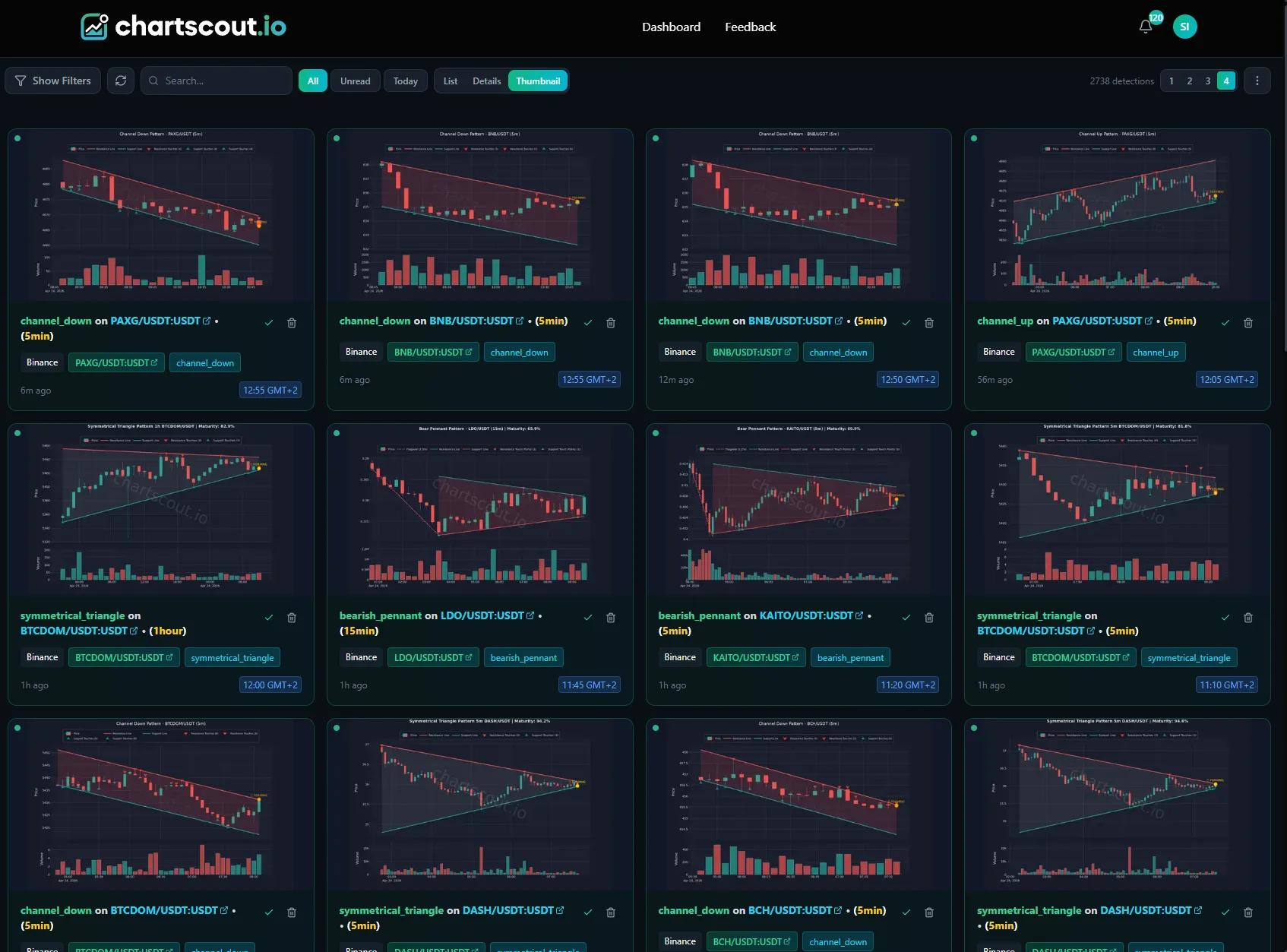Image resolution: width=1287 pixels, height=952 pixels.
Task: Click the 12:05 GMT+2 timestamp badge
Action: coord(1227,379)
